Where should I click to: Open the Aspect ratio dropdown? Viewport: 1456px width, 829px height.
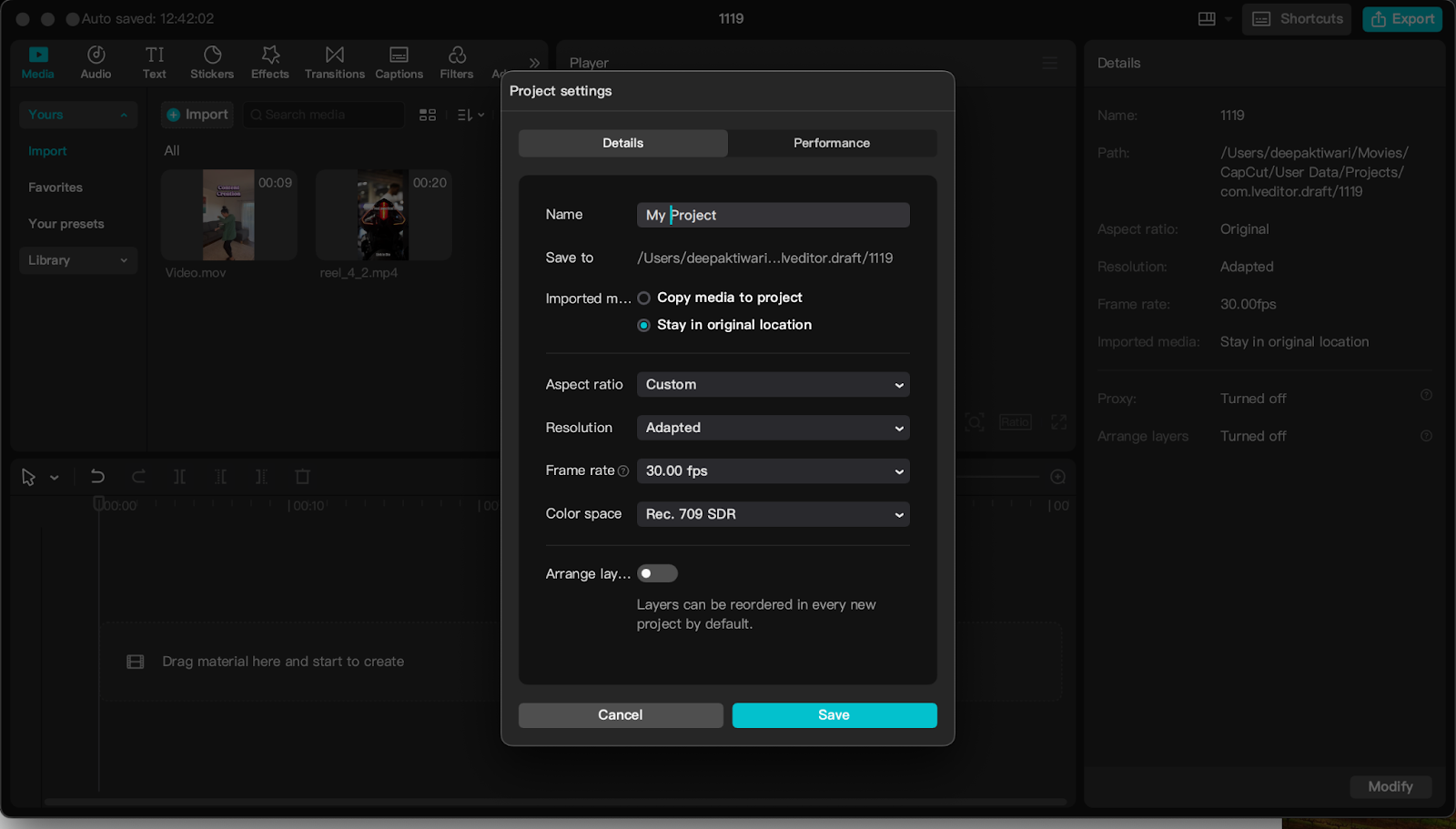point(773,385)
